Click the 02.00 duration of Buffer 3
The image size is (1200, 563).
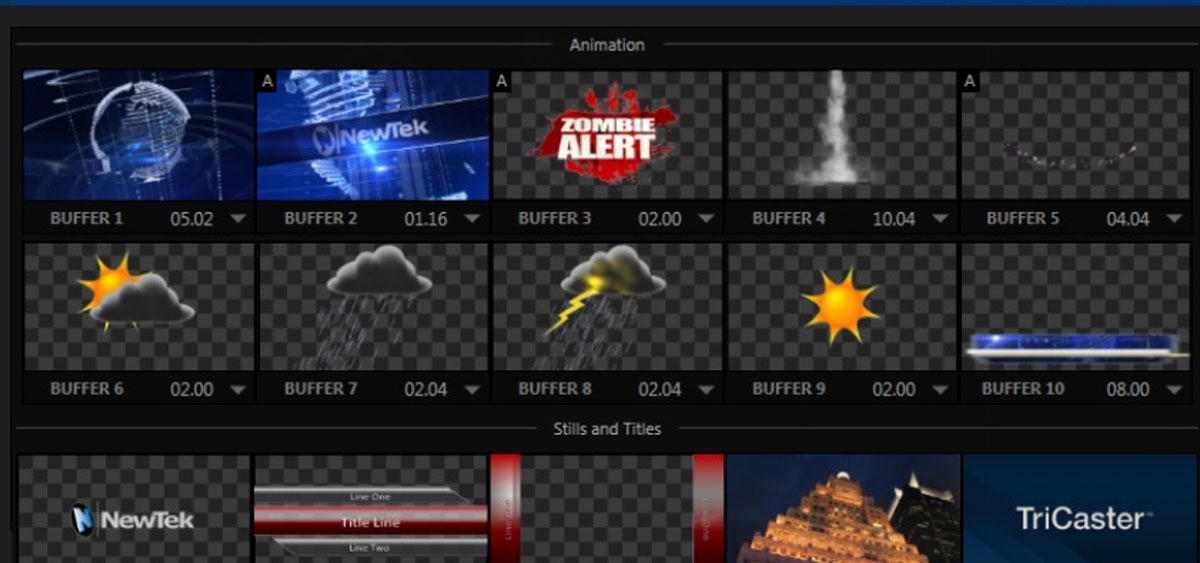pos(660,219)
